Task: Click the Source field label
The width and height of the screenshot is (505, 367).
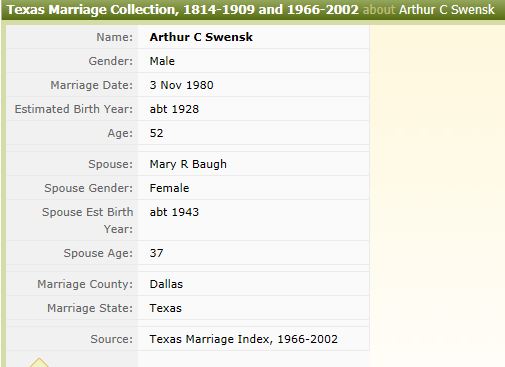Action: click(x=111, y=339)
